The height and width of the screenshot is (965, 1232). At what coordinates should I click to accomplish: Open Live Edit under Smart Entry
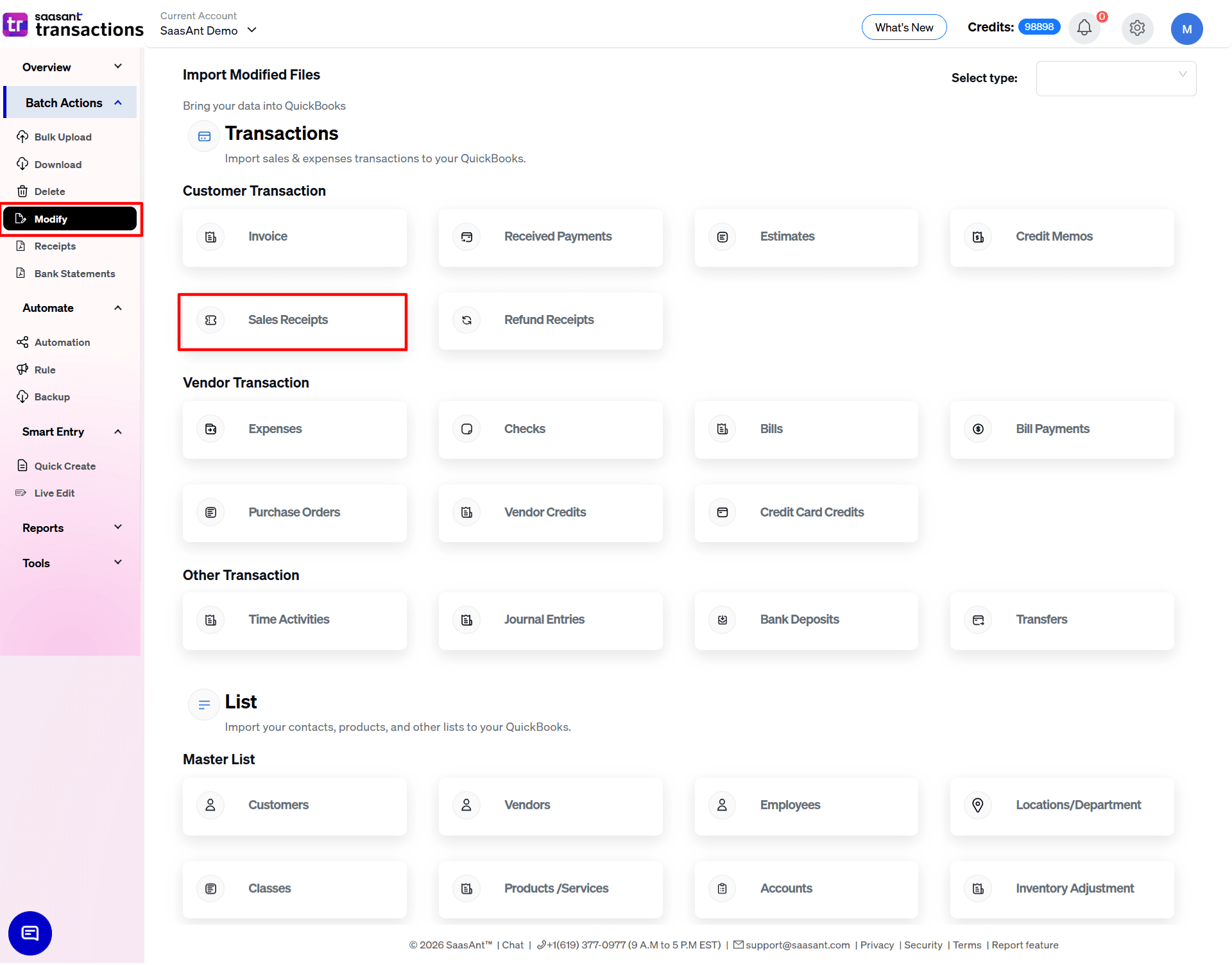(x=54, y=493)
